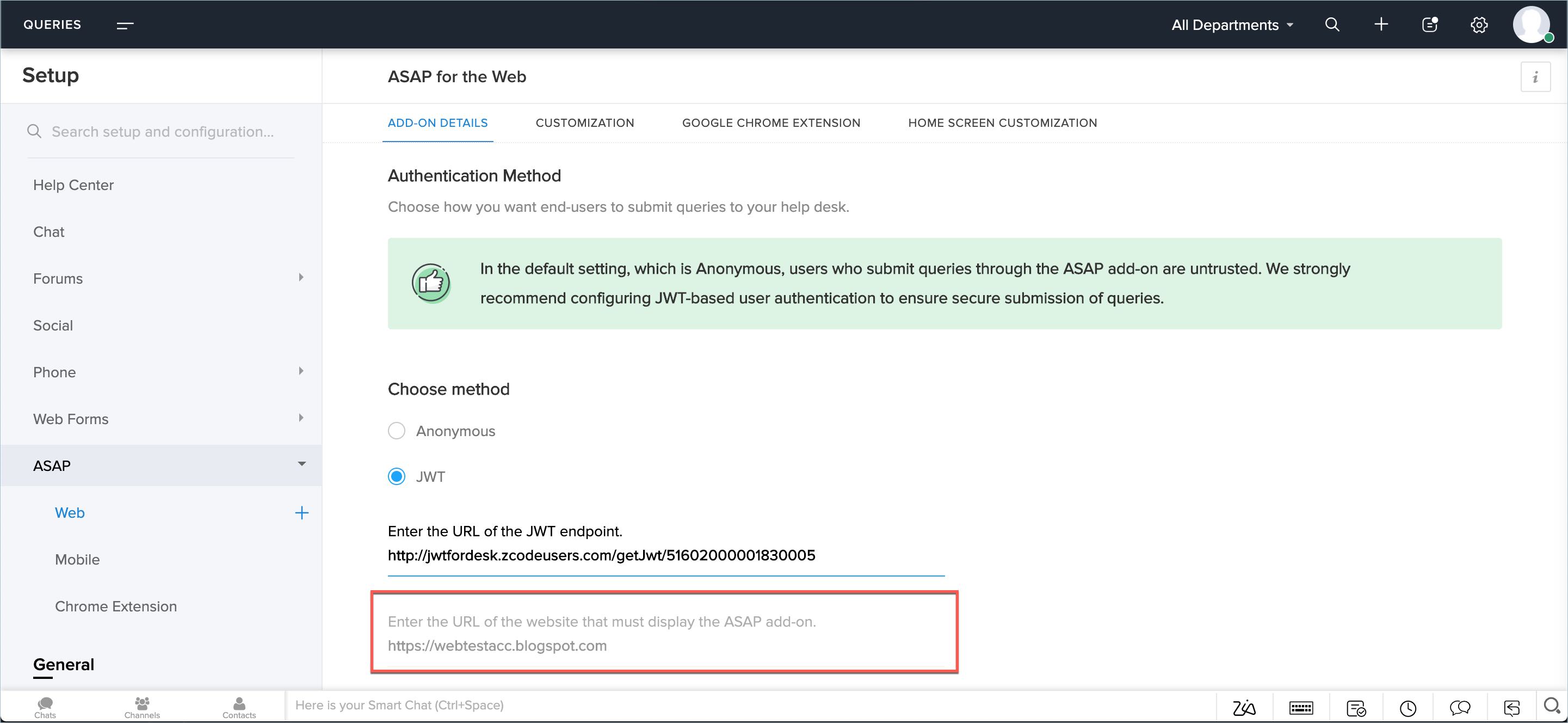Switch to the Customization tab
The image size is (1568, 723).
tap(584, 123)
